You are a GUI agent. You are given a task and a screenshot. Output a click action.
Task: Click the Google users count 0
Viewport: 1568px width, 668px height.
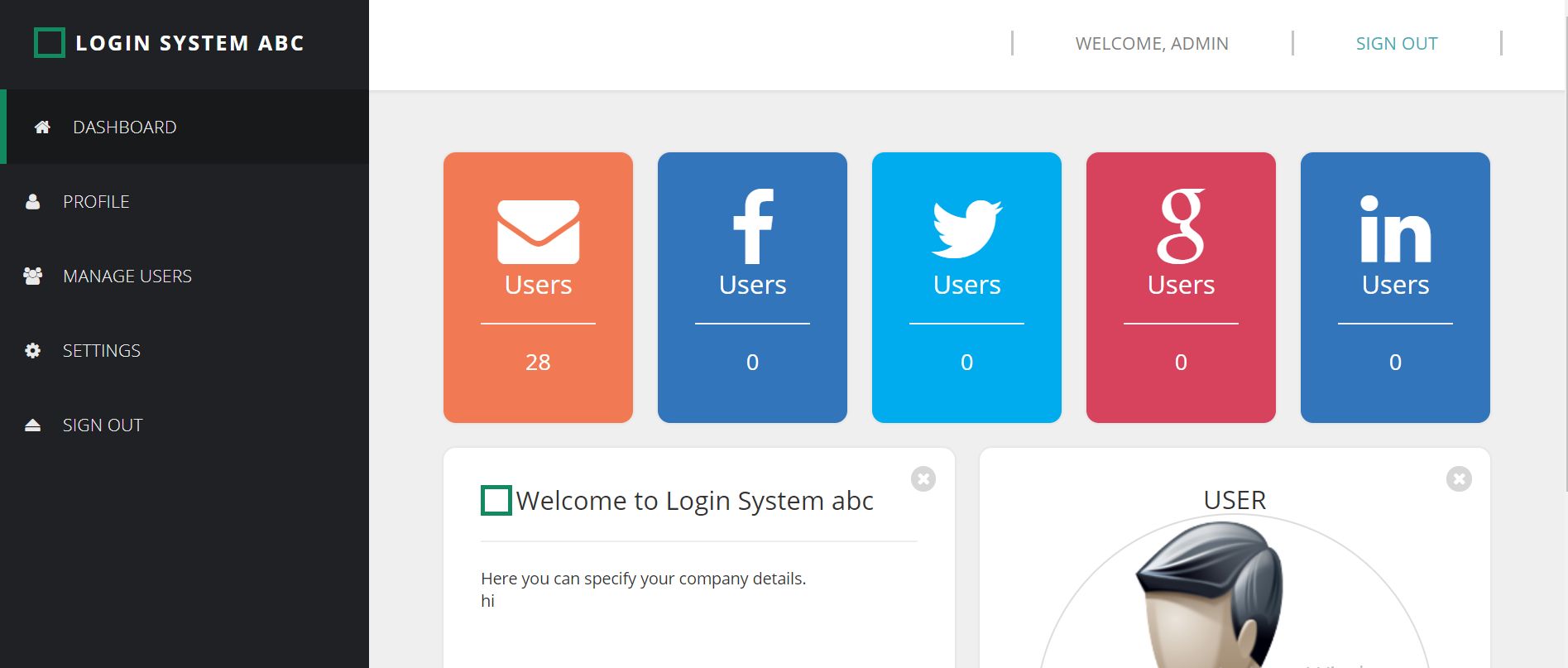tap(1181, 362)
